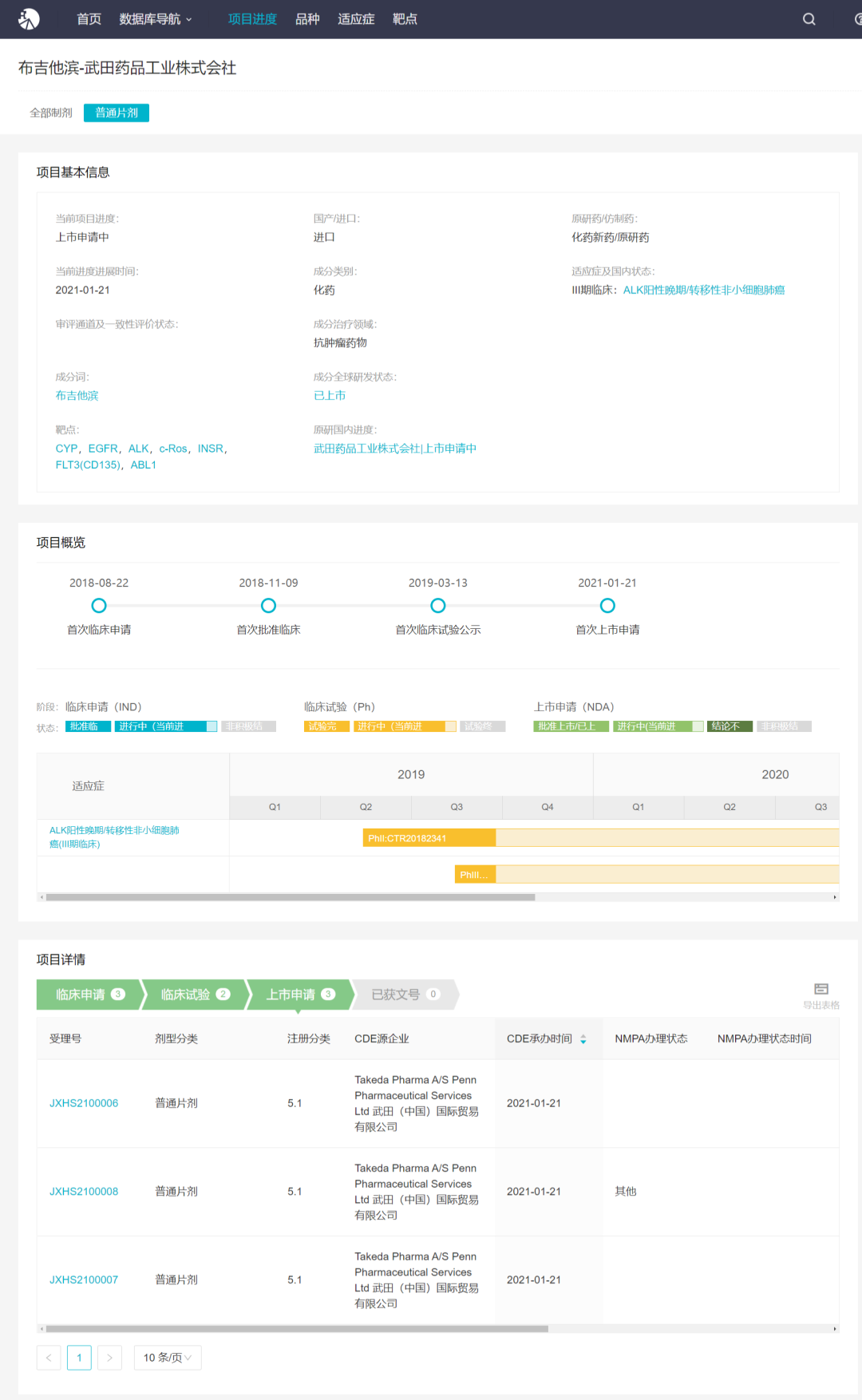The width and height of the screenshot is (862, 1400).
Task: Open the ALK阳性晚期/转移性非小细胞肺癌 indication link in basic info
Action: pos(704,291)
